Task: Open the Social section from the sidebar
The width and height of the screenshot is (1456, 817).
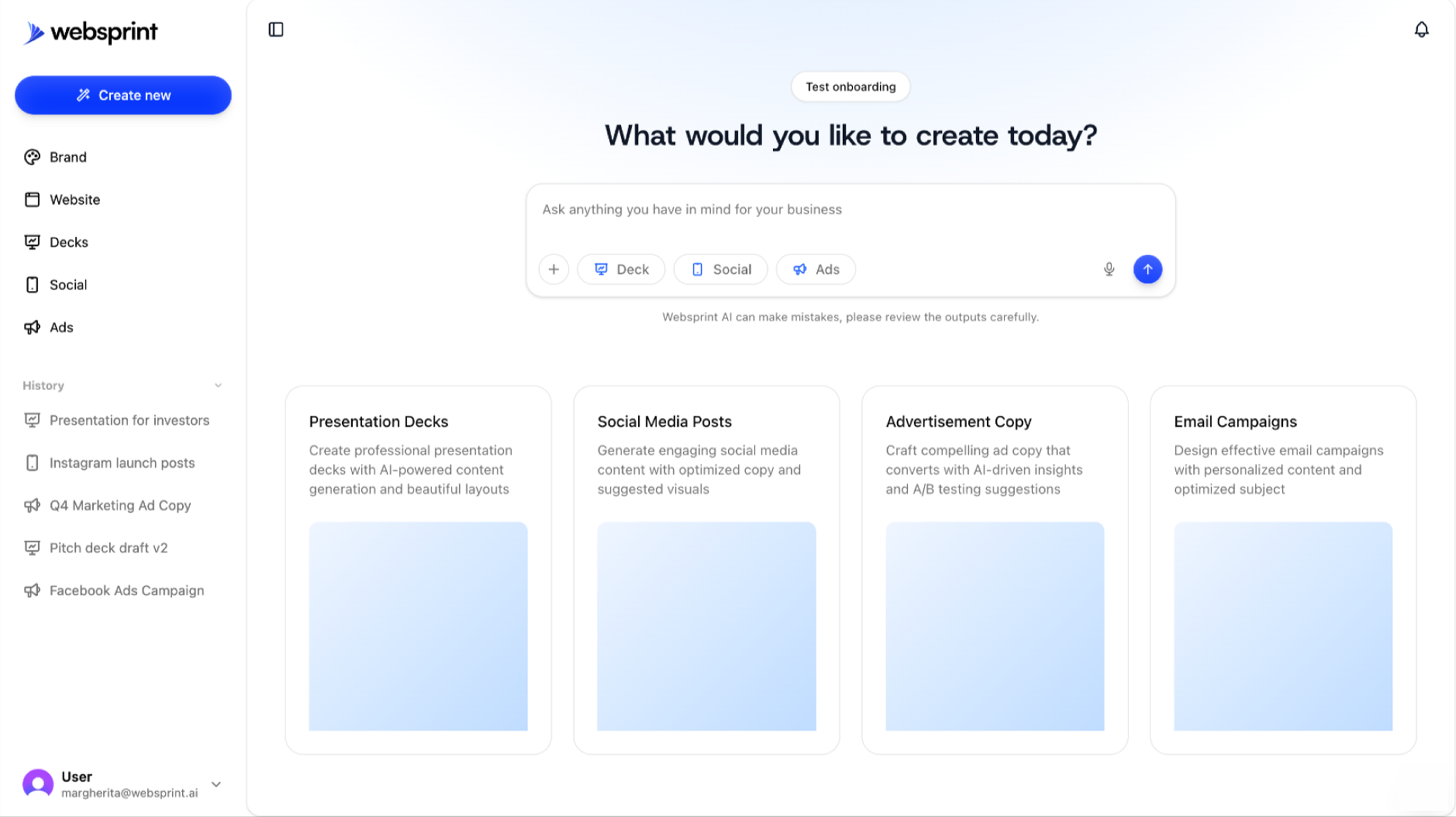Action: tap(68, 285)
